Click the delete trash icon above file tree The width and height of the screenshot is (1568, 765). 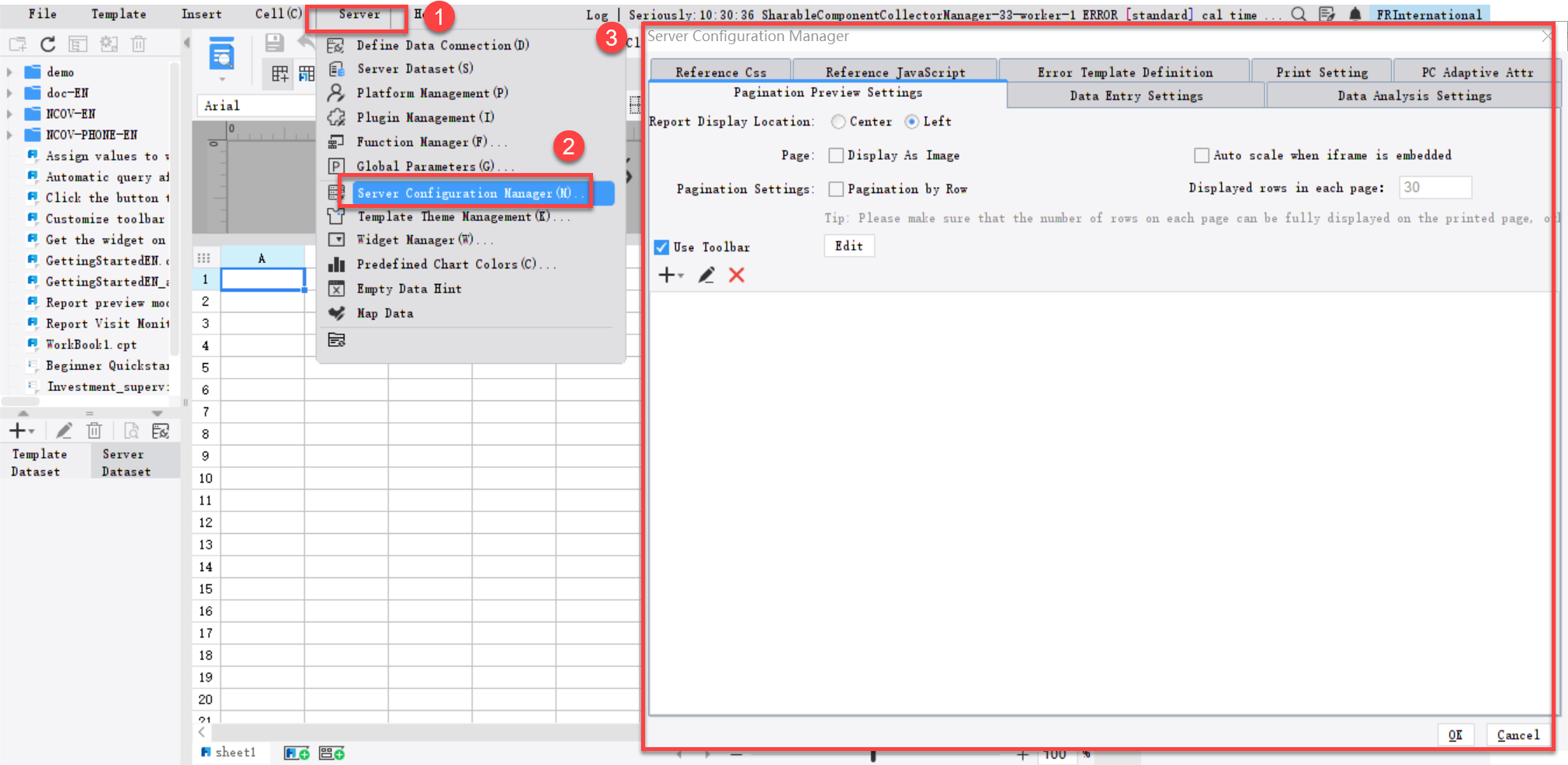(139, 44)
